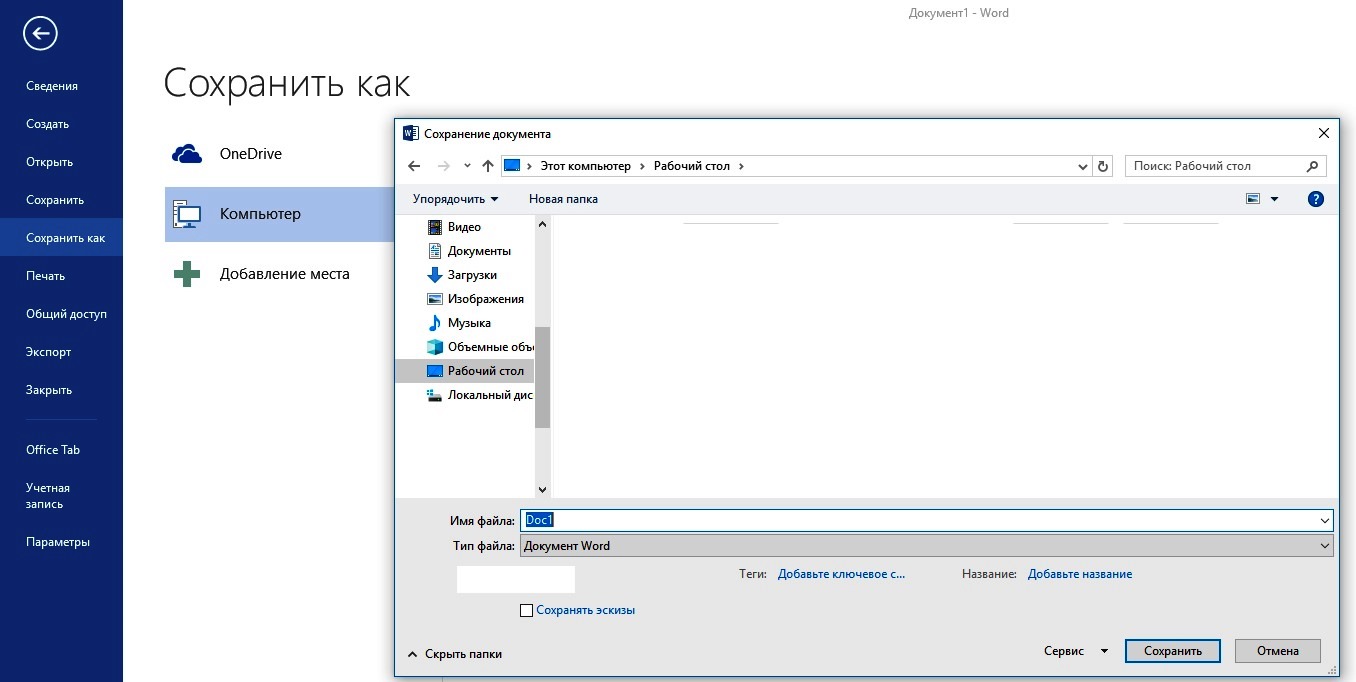This screenshot has width=1356, height=682.
Task: Click the Рабочий стол breadcrumb segment
Action: [x=692, y=166]
